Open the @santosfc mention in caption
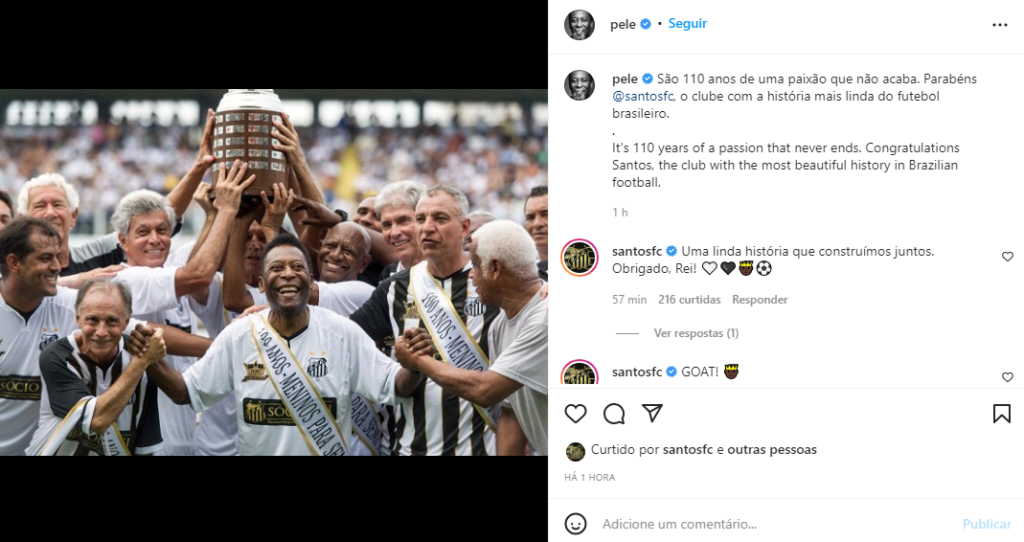The image size is (1024, 542). coord(643,96)
